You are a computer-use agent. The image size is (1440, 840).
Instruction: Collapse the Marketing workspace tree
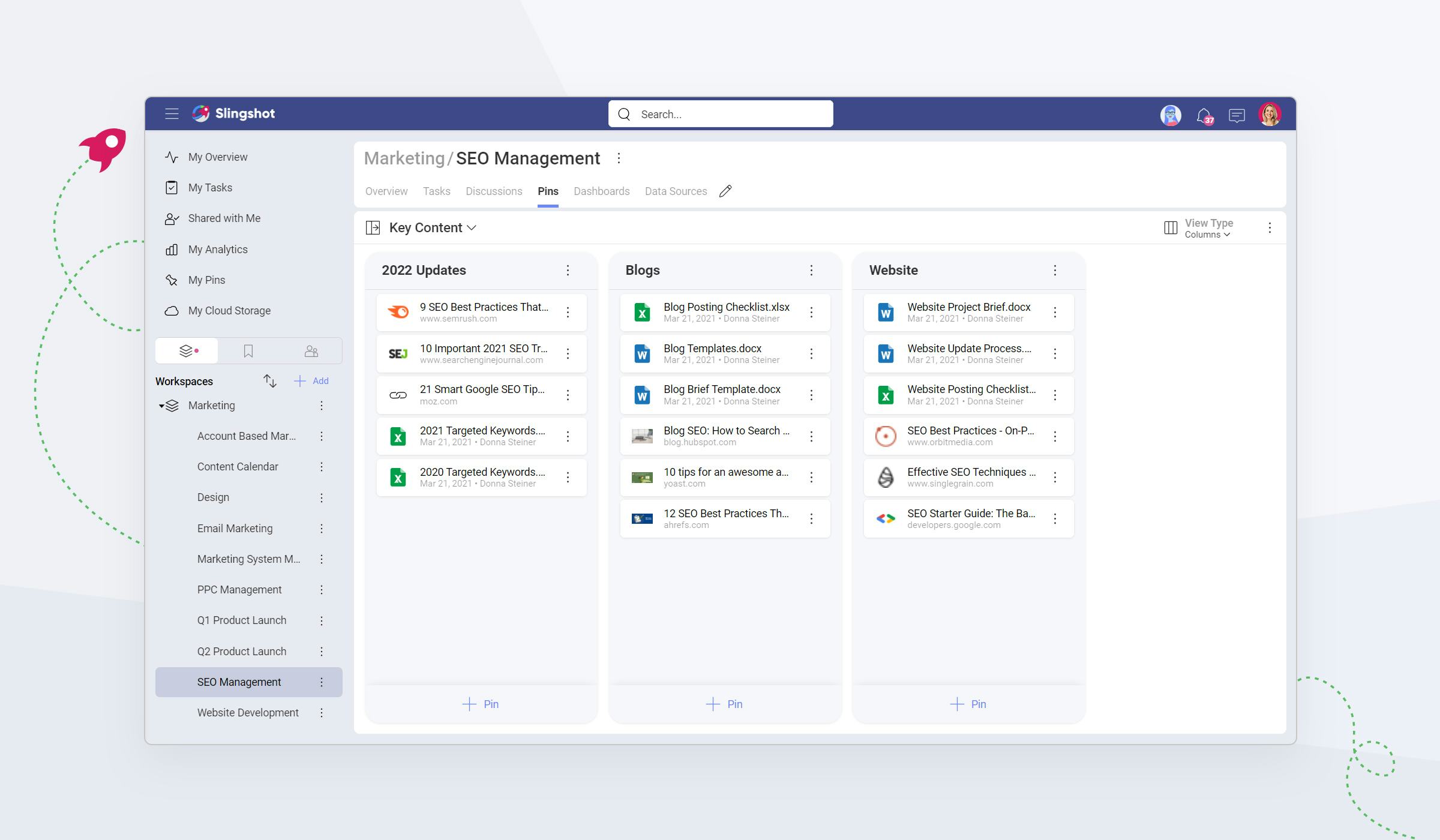pyautogui.click(x=161, y=406)
